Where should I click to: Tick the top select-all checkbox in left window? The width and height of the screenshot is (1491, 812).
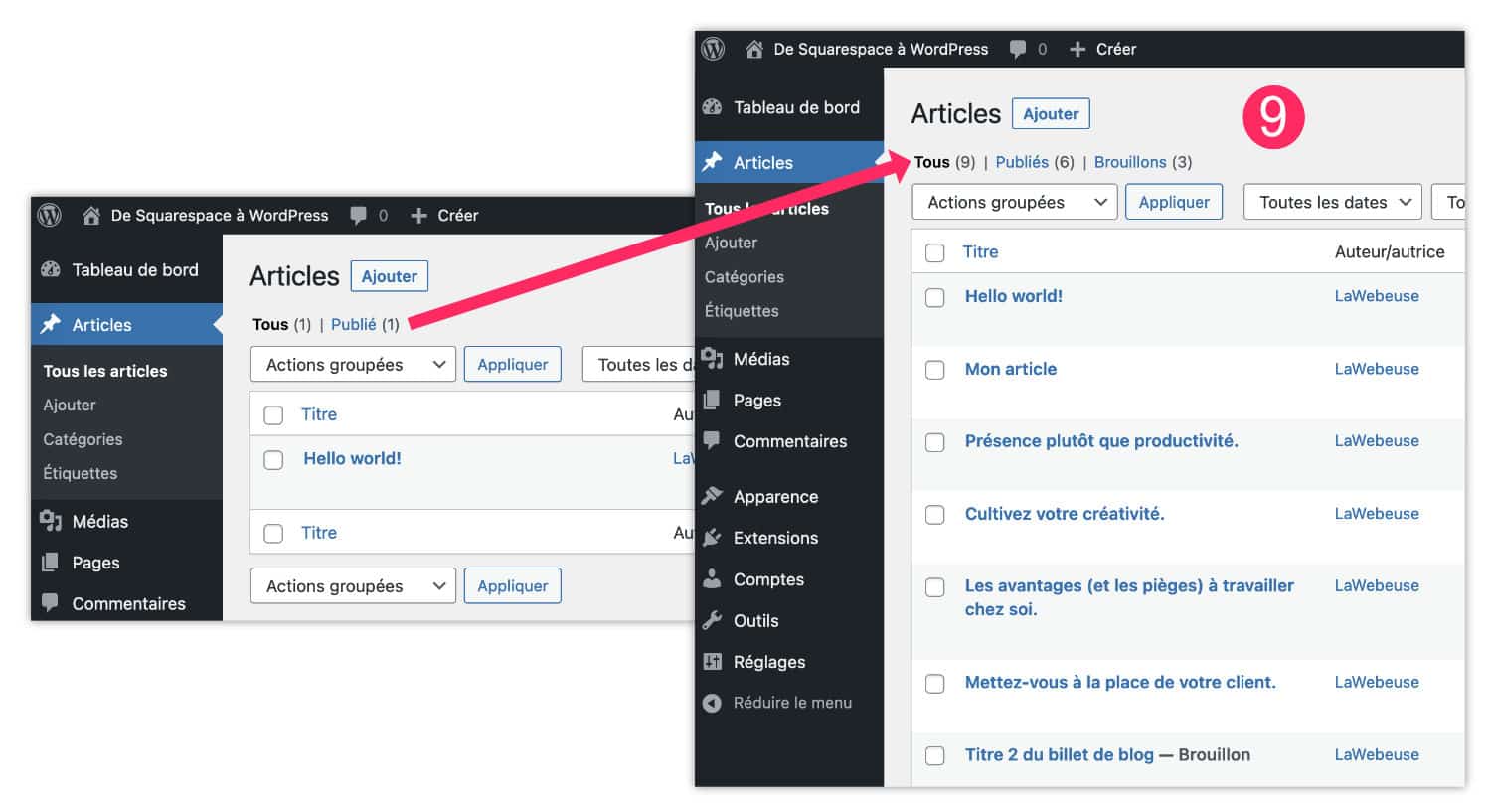[273, 415]
